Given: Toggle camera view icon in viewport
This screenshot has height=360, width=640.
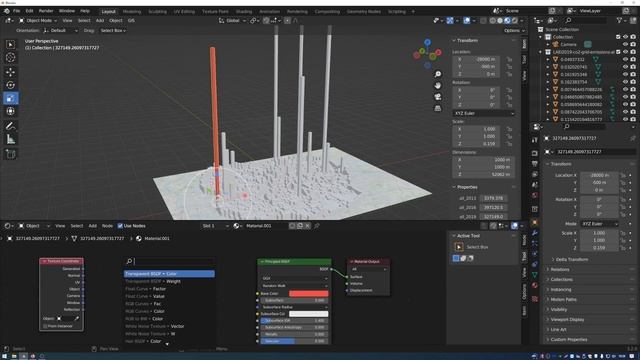Looking at the screenshot, I should pyautogui.click(x=438, y=97).
